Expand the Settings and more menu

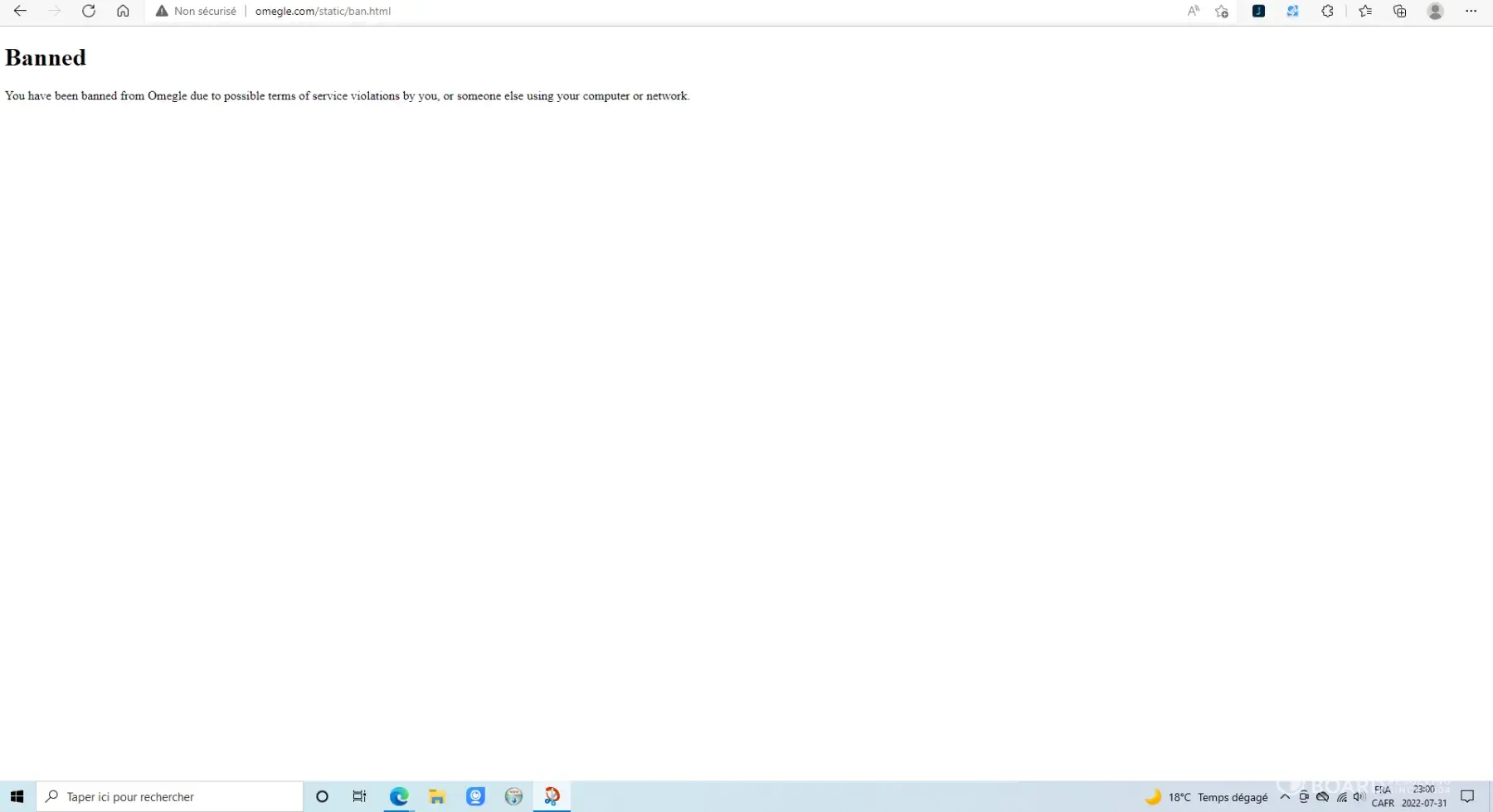[1471, 11]
